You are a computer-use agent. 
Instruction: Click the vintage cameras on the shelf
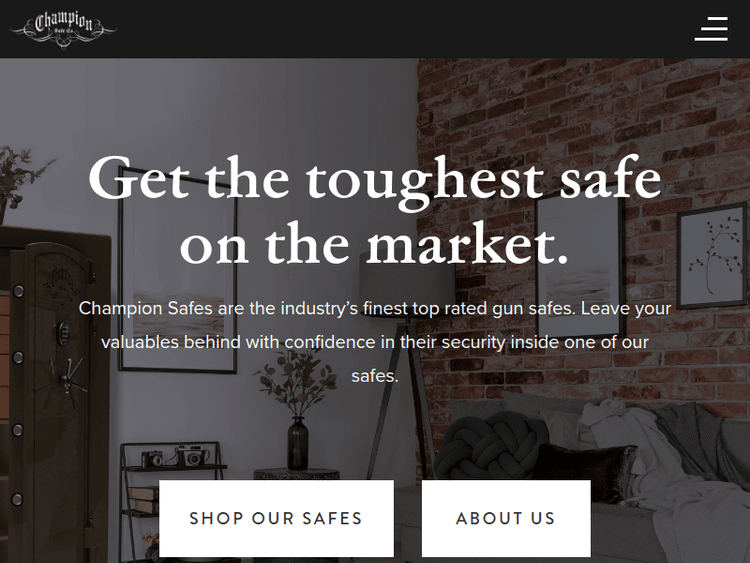click(175, 457)
